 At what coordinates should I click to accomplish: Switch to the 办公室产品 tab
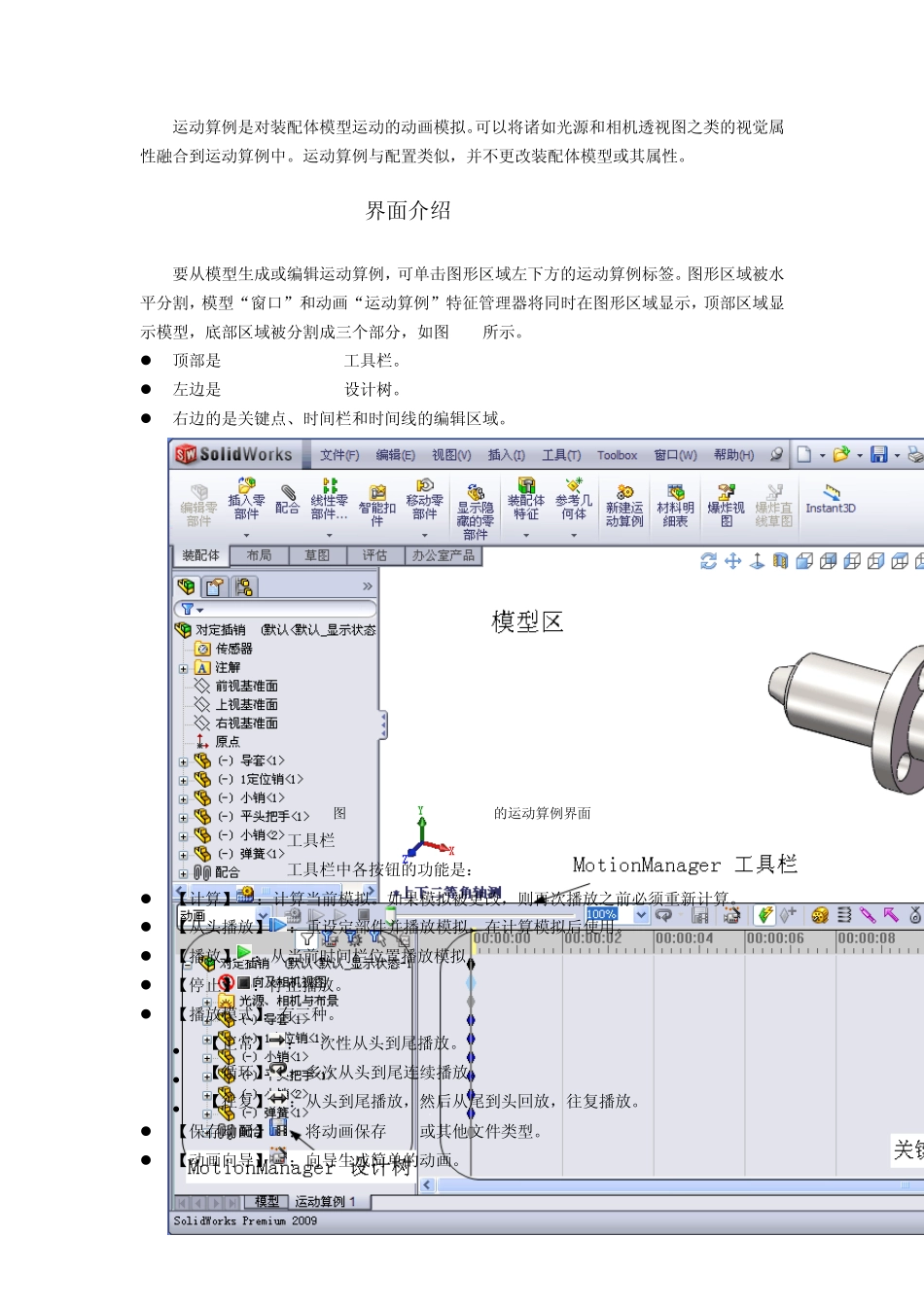443,555
